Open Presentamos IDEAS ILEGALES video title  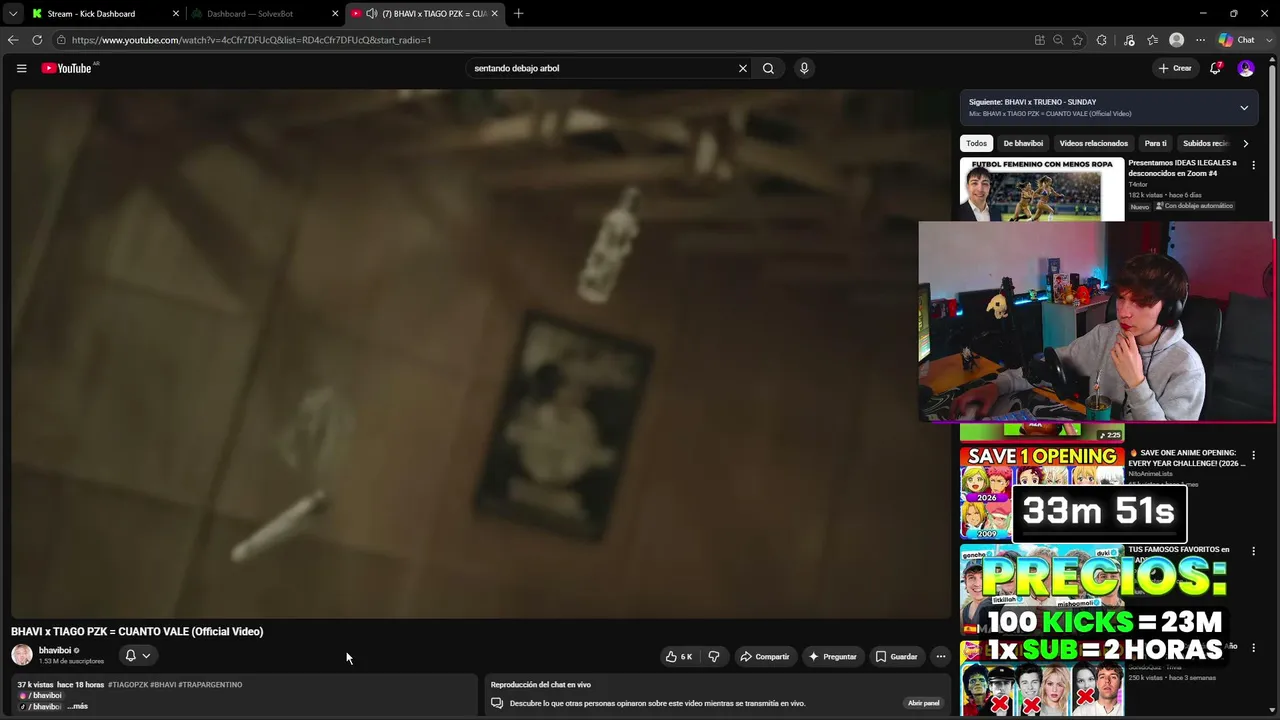(1182, 168)
